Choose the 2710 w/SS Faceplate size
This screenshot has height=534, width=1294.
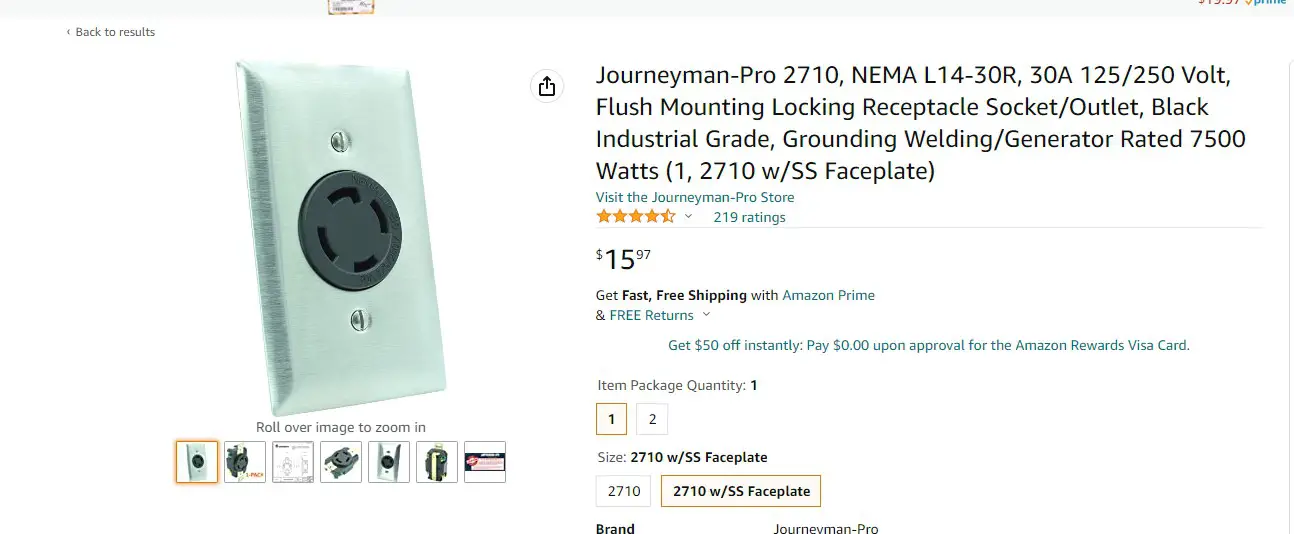(x=741, y=491)
